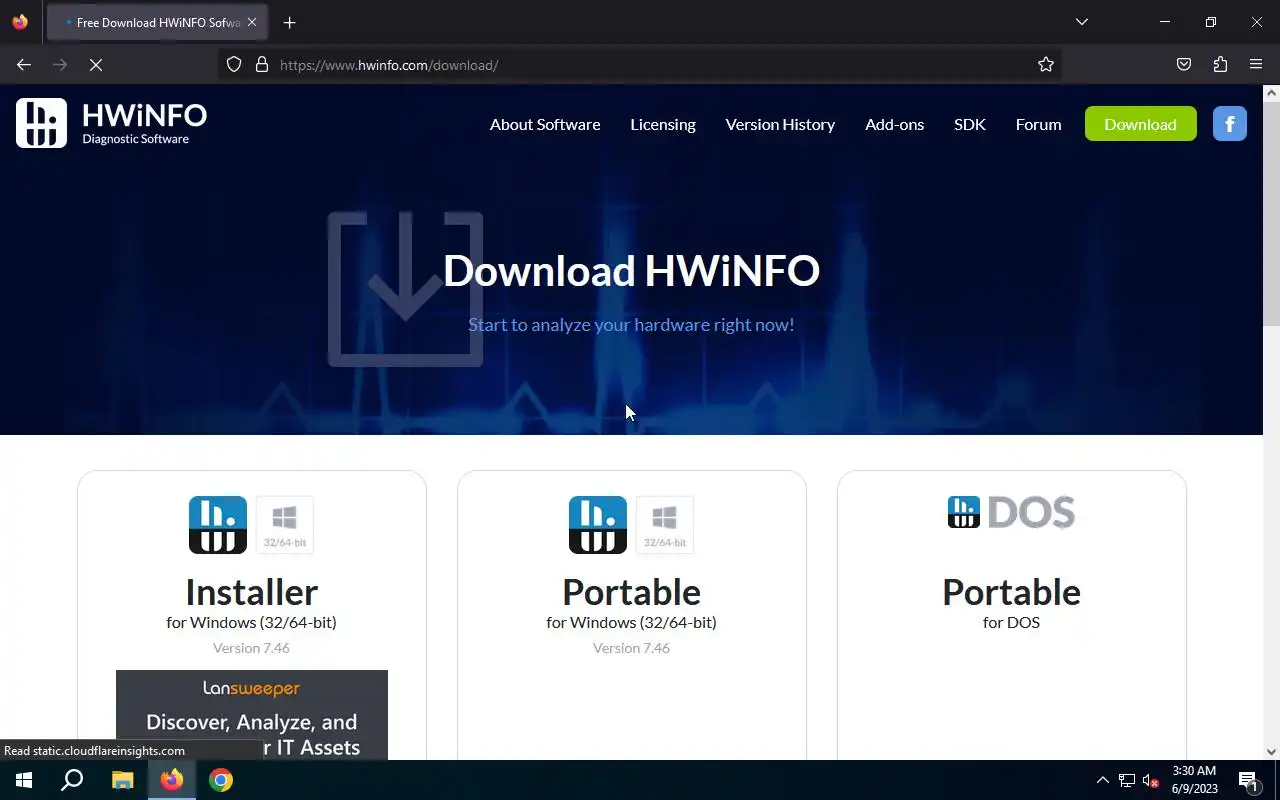Click the page vertical scrollbar thumb
This screenshot has width=1280, height=800.
(1271, 213)
